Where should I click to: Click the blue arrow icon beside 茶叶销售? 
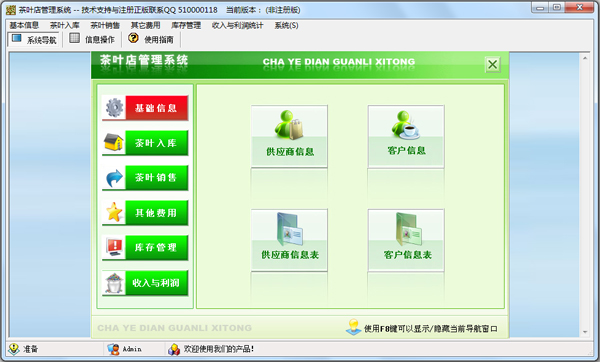click(114, 178)
